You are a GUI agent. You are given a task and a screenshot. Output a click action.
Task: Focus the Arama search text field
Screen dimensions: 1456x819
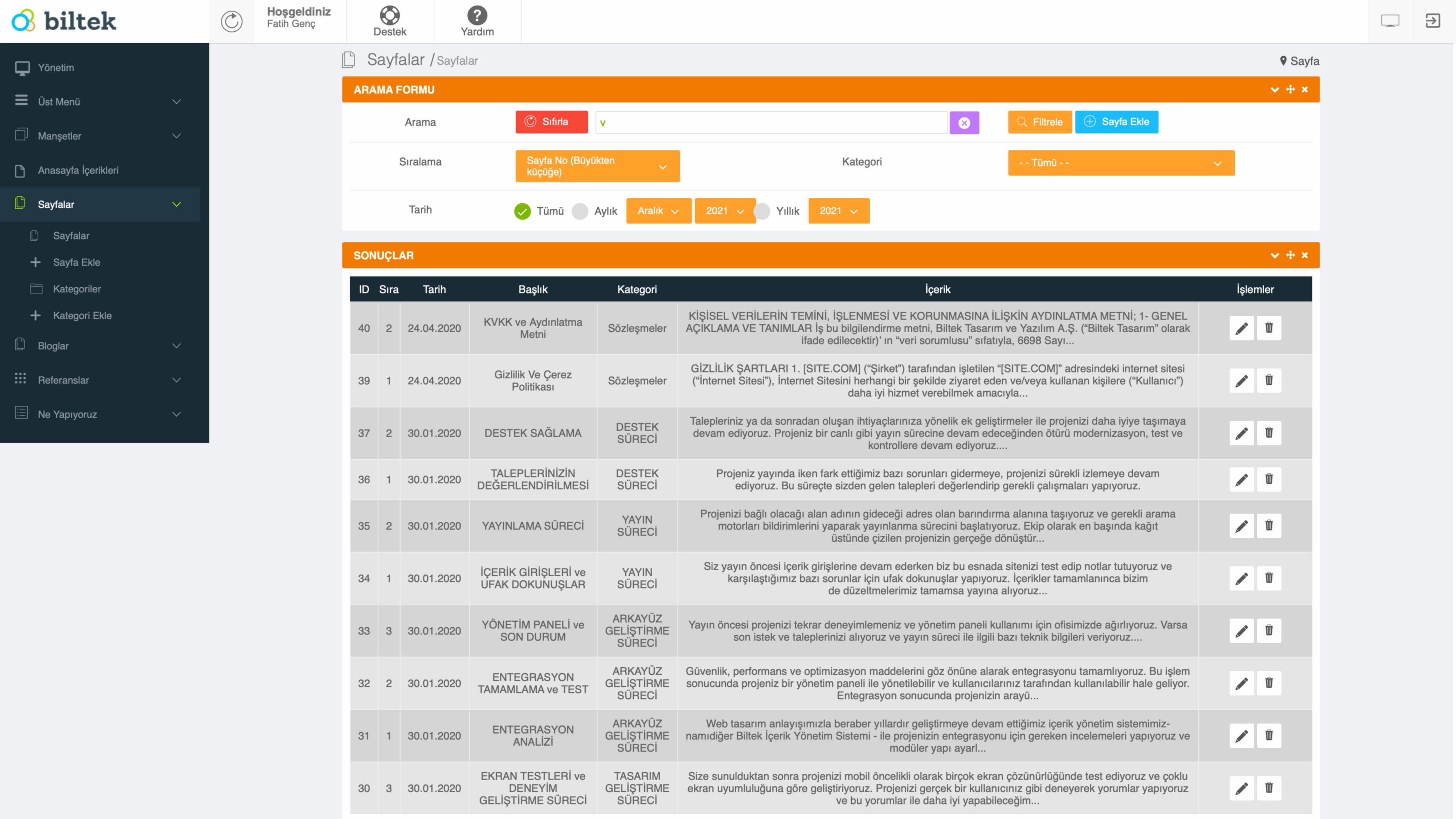click(771, 122)
